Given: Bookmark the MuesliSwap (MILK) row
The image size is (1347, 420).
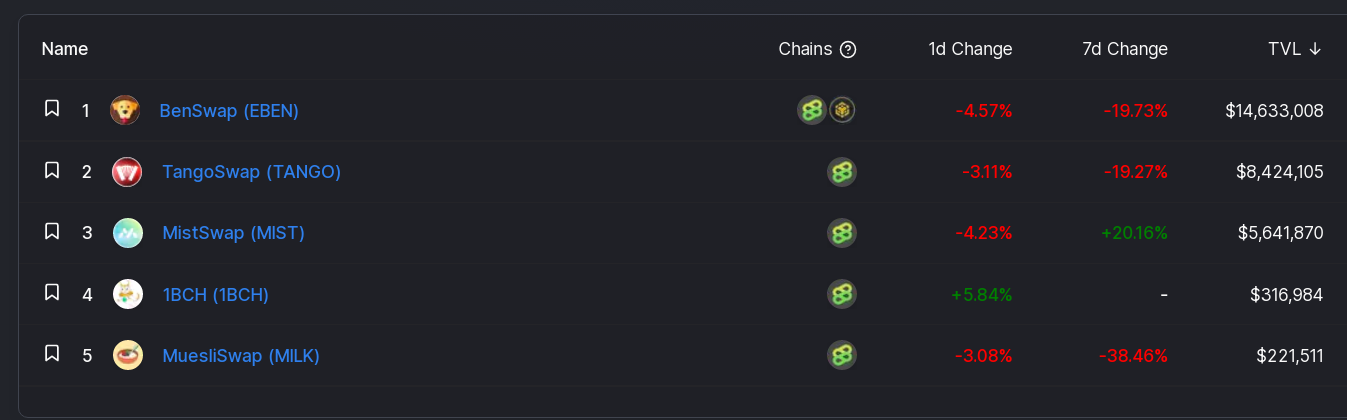Looking at the screenshot, I should (52, 353).
